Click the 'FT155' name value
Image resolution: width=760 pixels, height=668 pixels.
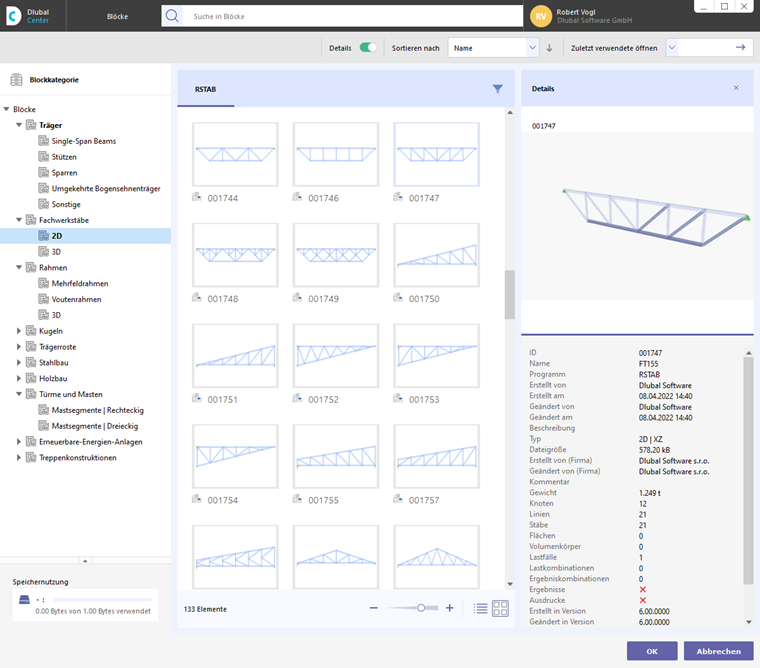(x=648, y=364)
